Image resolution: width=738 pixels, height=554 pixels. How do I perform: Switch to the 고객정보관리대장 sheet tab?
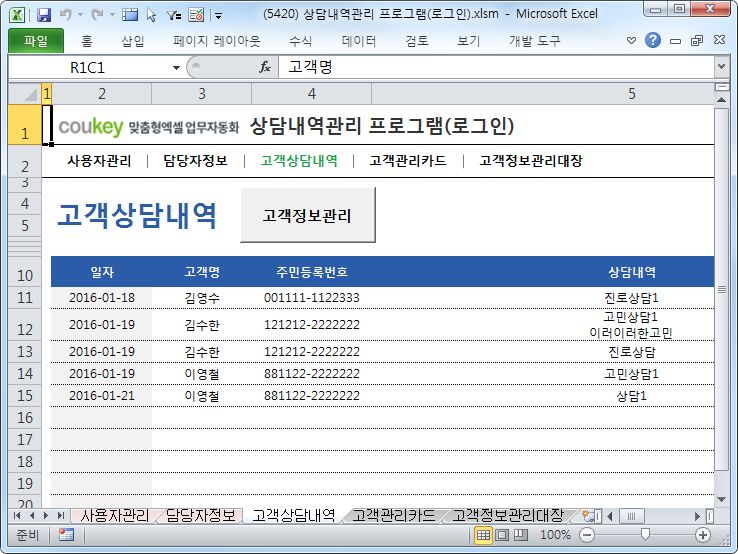pos(508,516)
